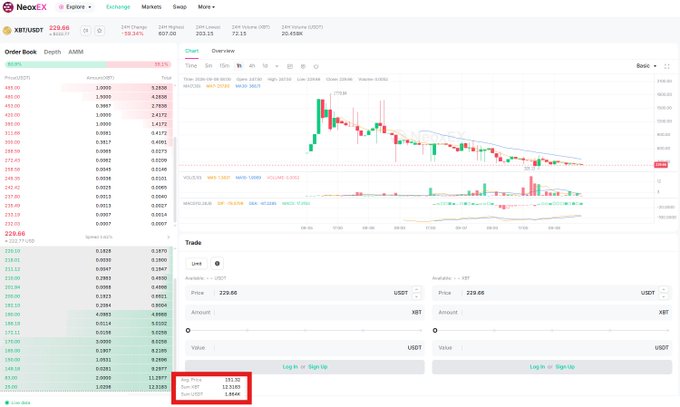Click the middle of three chart toolbar icons
Viewport: 680px width, 407px height.
pyautogui.click(x=303, y=66)
